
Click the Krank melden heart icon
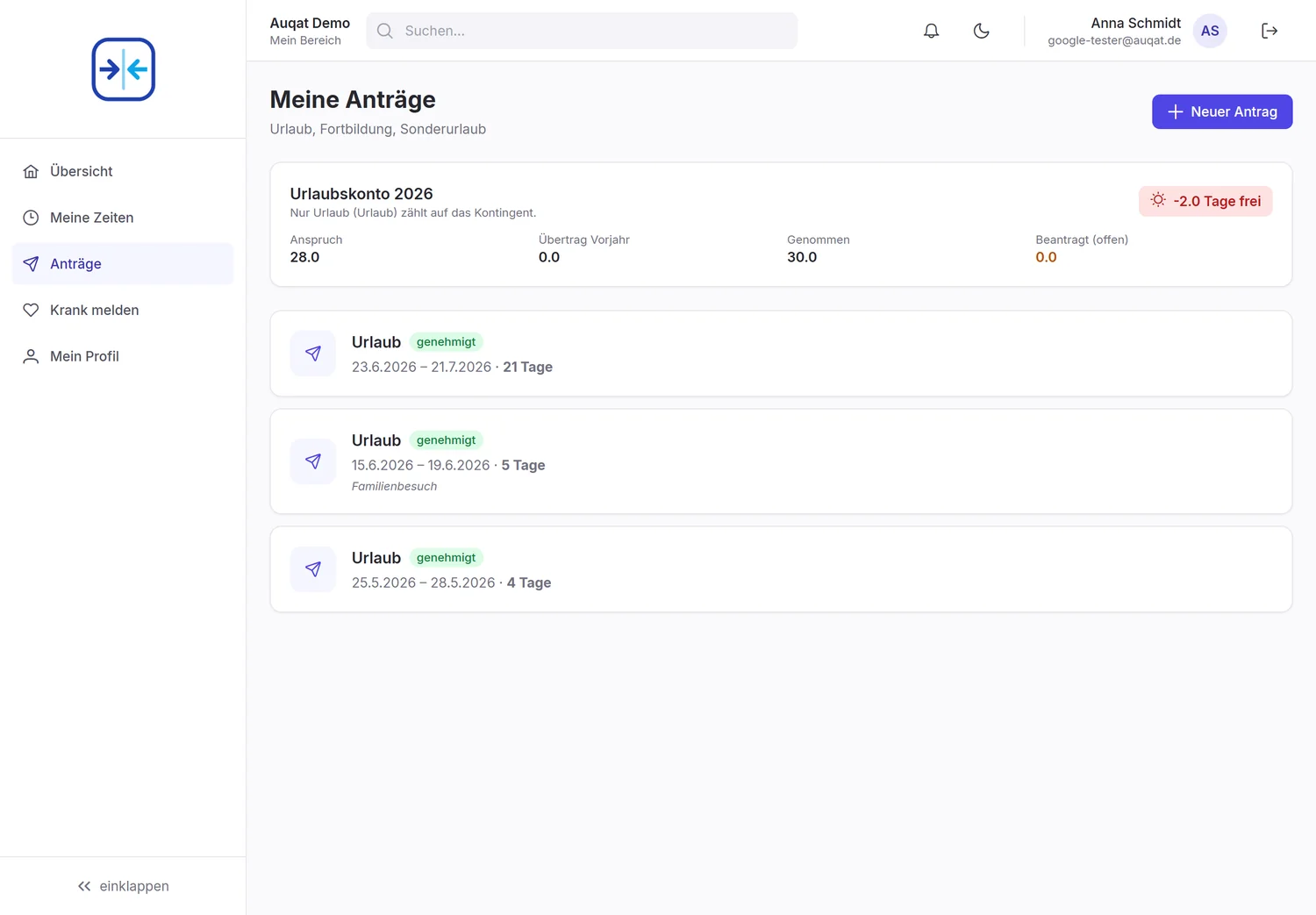tap(31, 310)
